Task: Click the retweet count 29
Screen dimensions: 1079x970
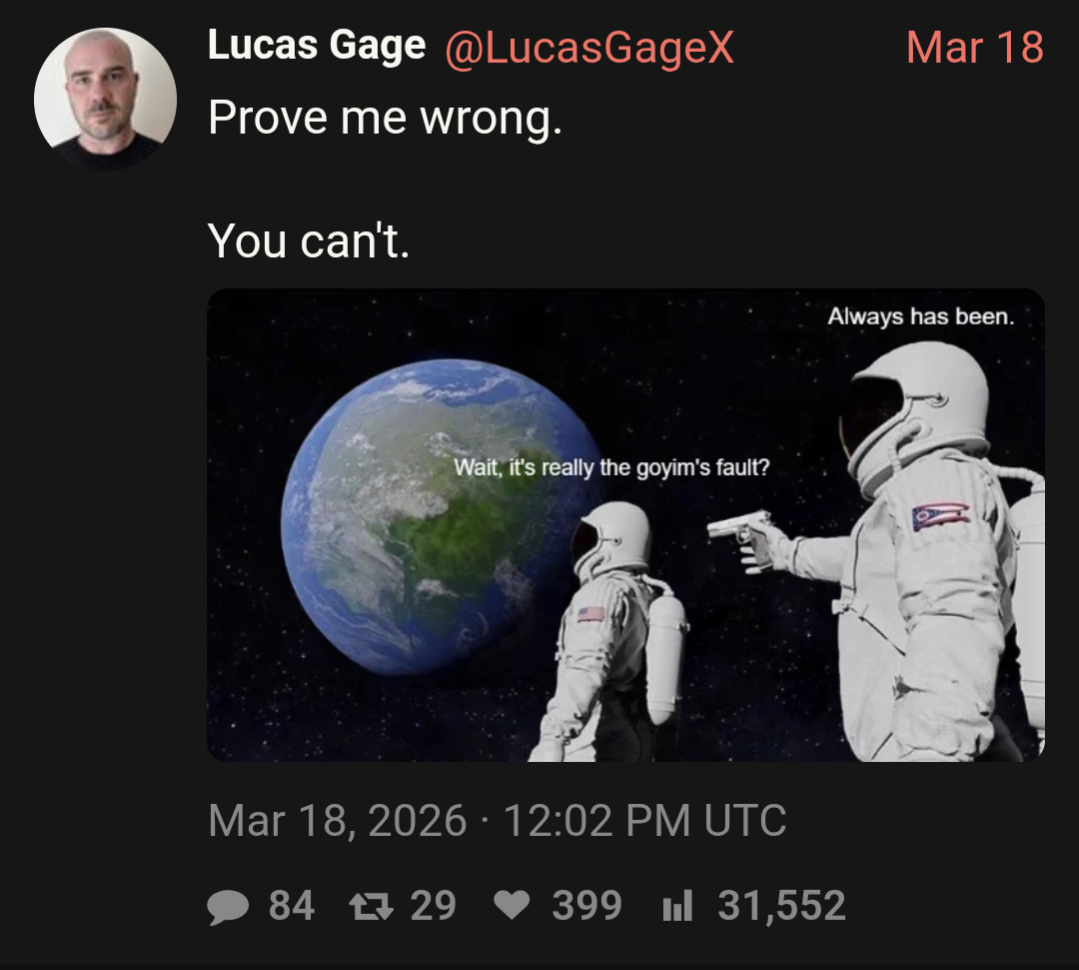Action: coord(434,905)
